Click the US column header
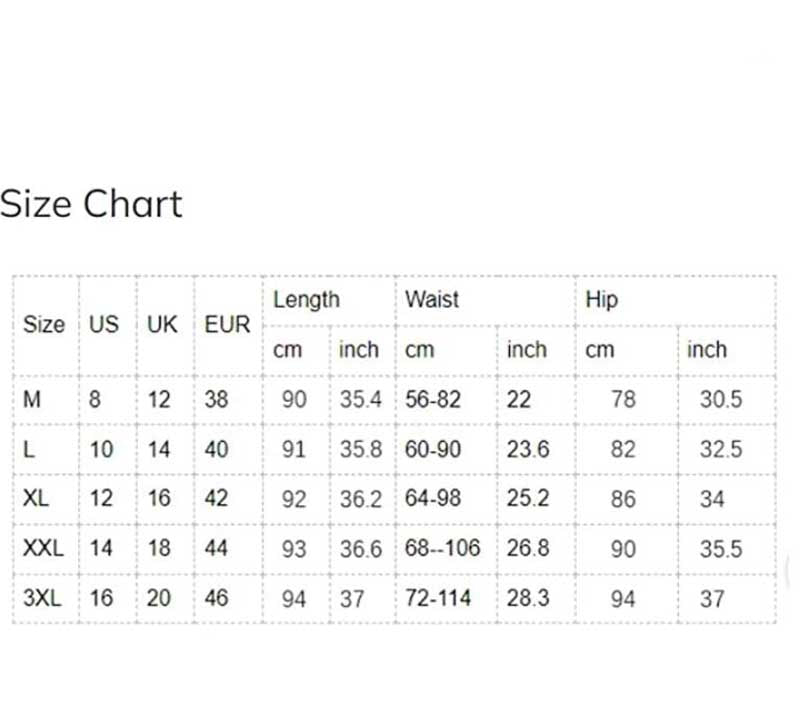This screenshot has width=800, height=720. point(103,324)
